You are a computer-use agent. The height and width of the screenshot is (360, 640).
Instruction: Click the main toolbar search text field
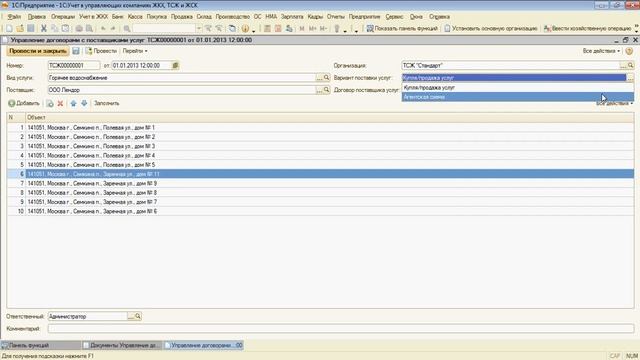164,29
